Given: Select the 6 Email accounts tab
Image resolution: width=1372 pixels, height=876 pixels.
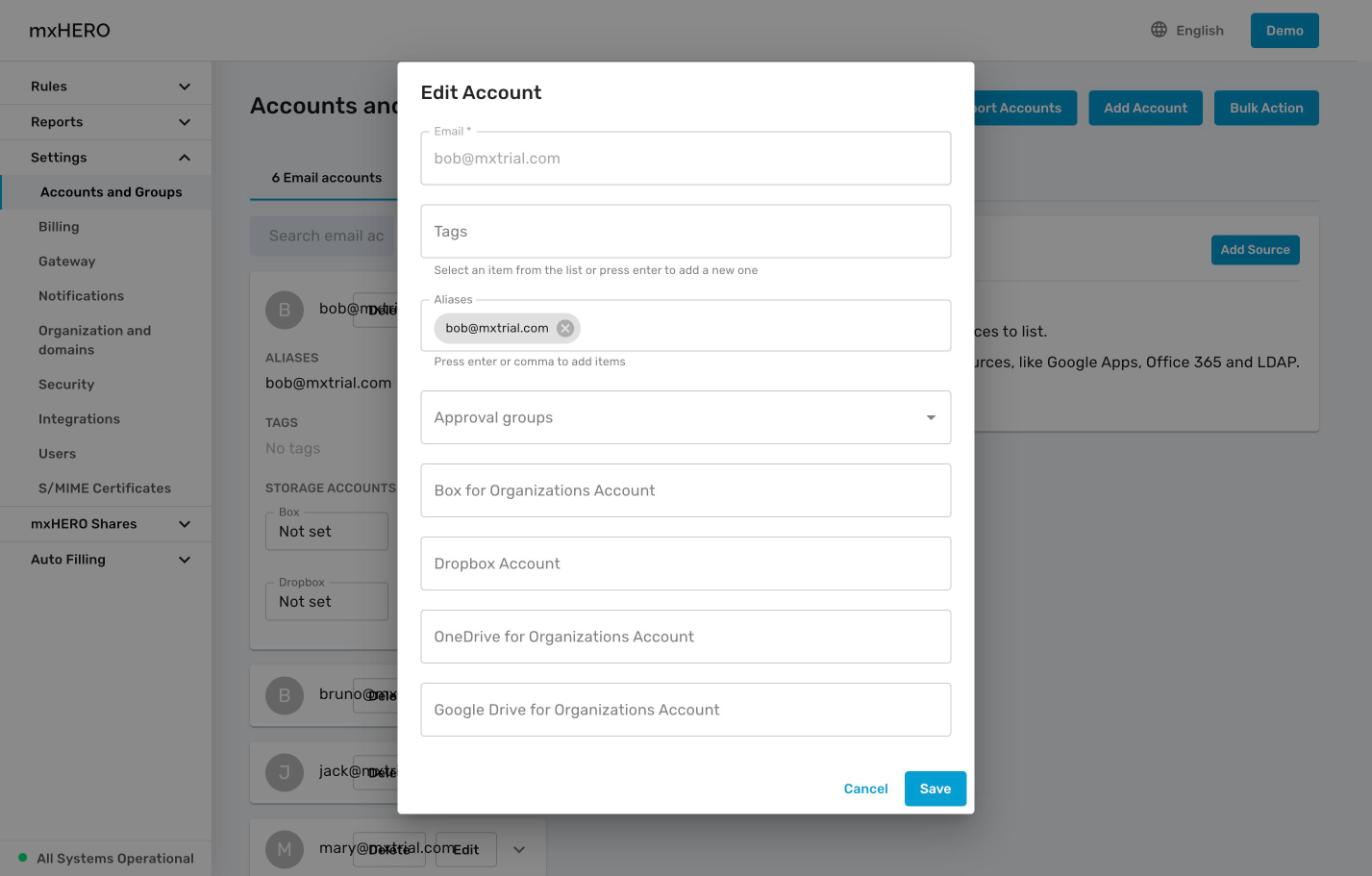Looking at the screenshot, I should [327, 178].
